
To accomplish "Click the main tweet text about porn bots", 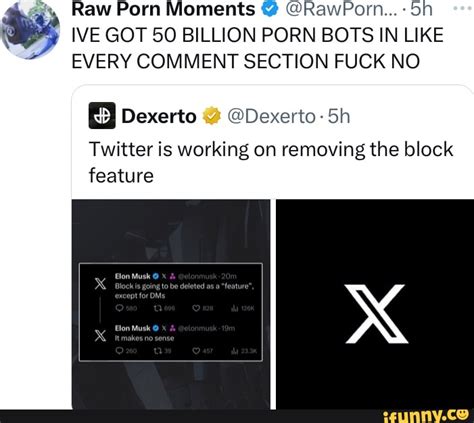I will pos(258,48).
